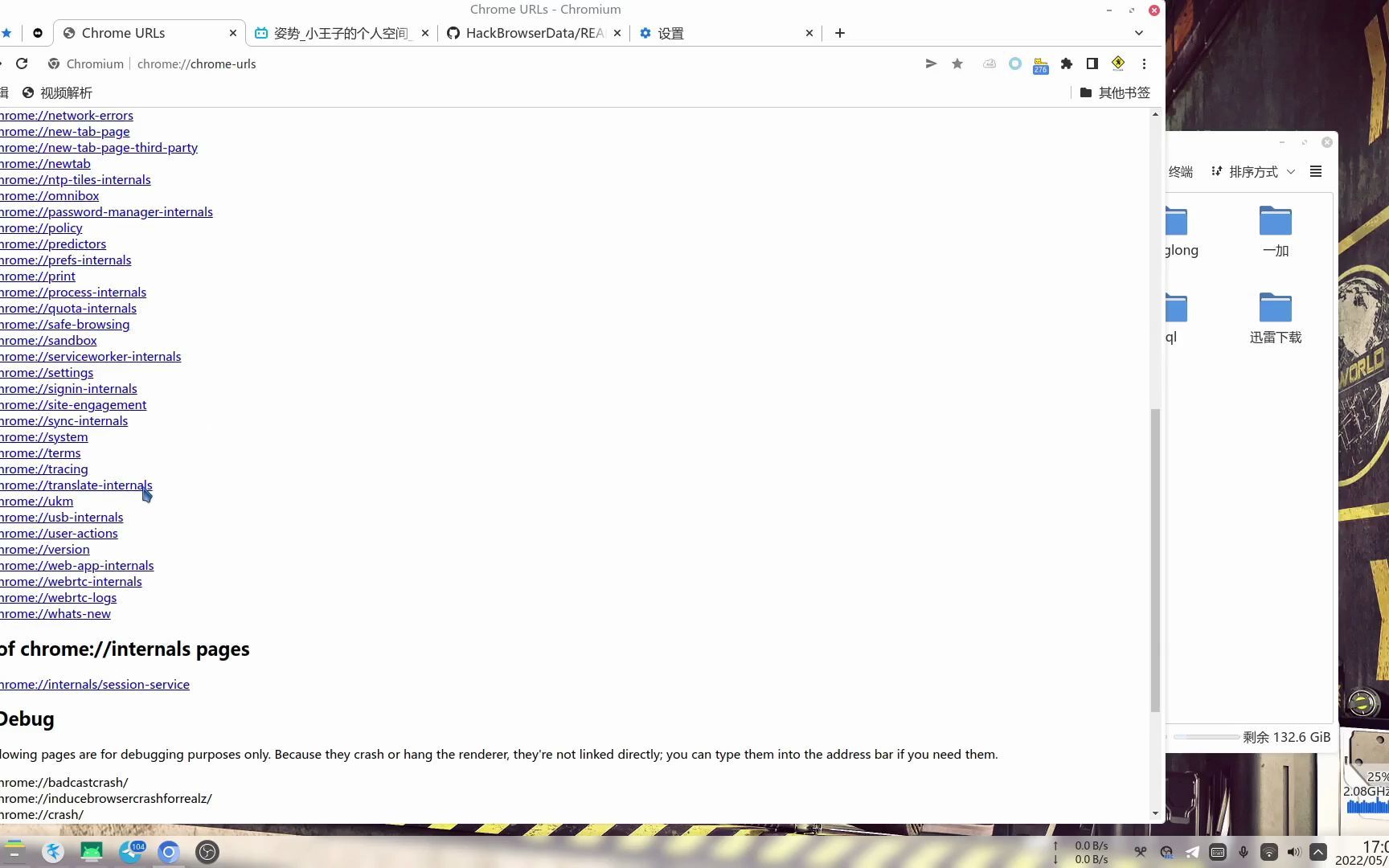Open chrome://network-errors link
The height and width of the screenshot is (868, 1389).
[x=67, y=115]
